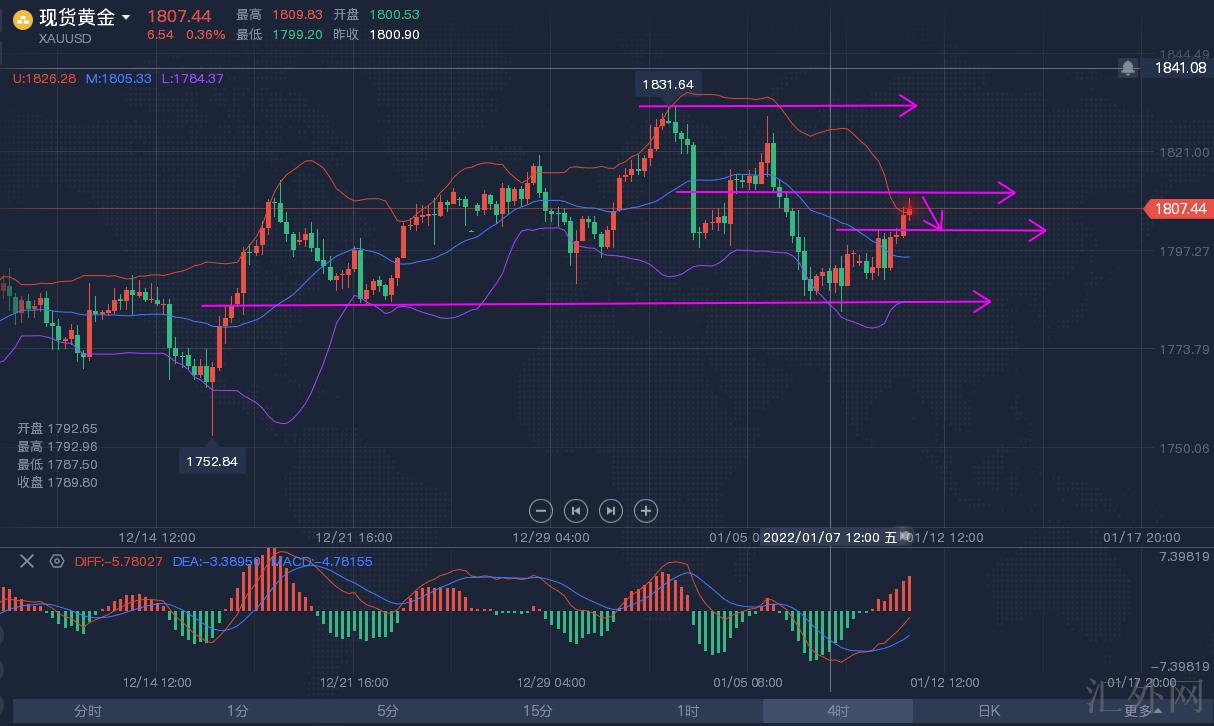Viewport: 1214px width, 726px height.
Task: Zoom in the chart with plus button
Action: click(x=646, y=511)
